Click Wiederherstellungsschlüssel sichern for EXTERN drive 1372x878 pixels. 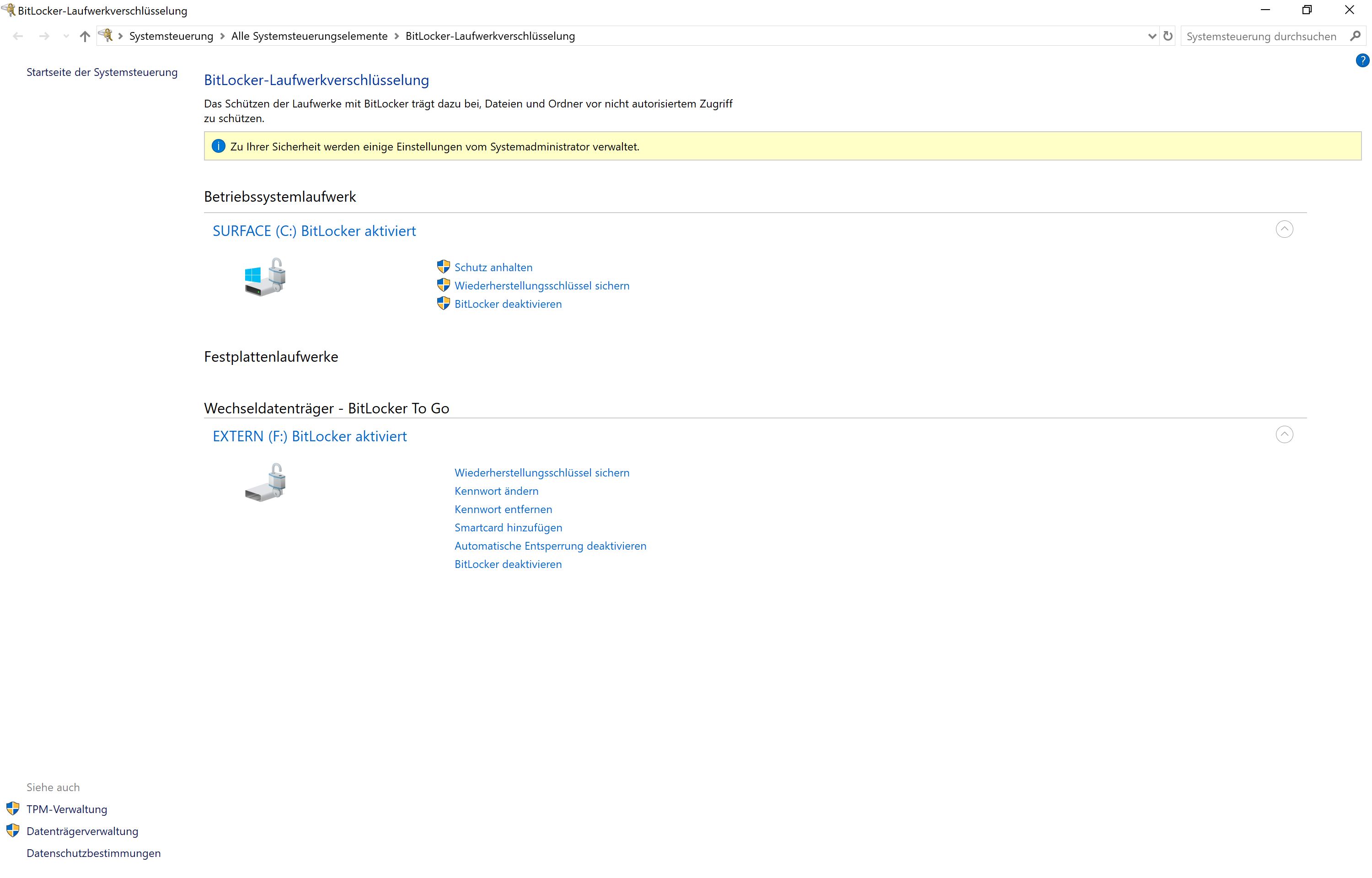542,472
